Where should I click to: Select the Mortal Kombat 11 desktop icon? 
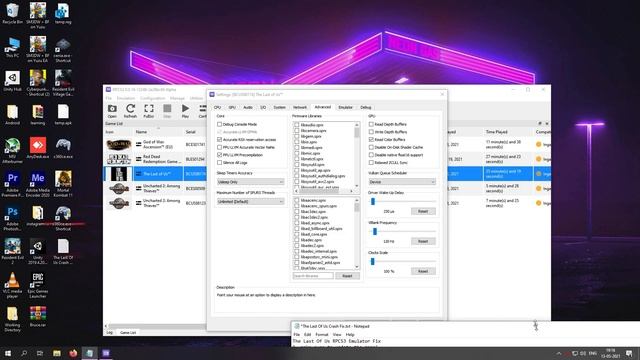click(x=63, y=184)
